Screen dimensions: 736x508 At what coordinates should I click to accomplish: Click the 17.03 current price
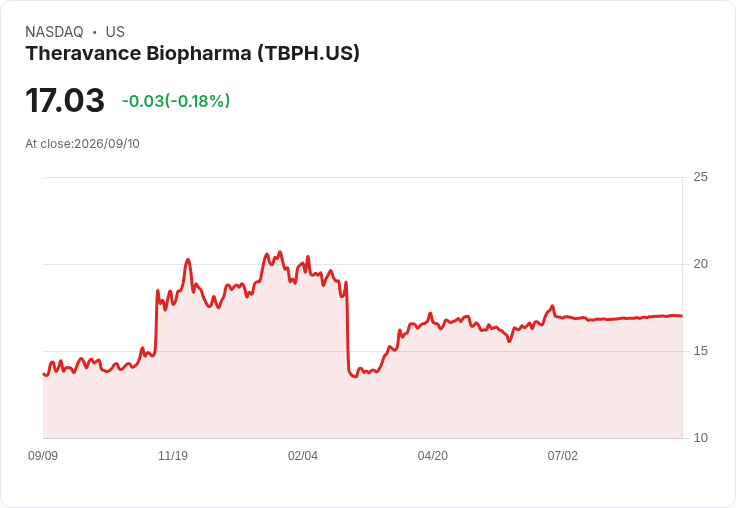tap(65, 100)
